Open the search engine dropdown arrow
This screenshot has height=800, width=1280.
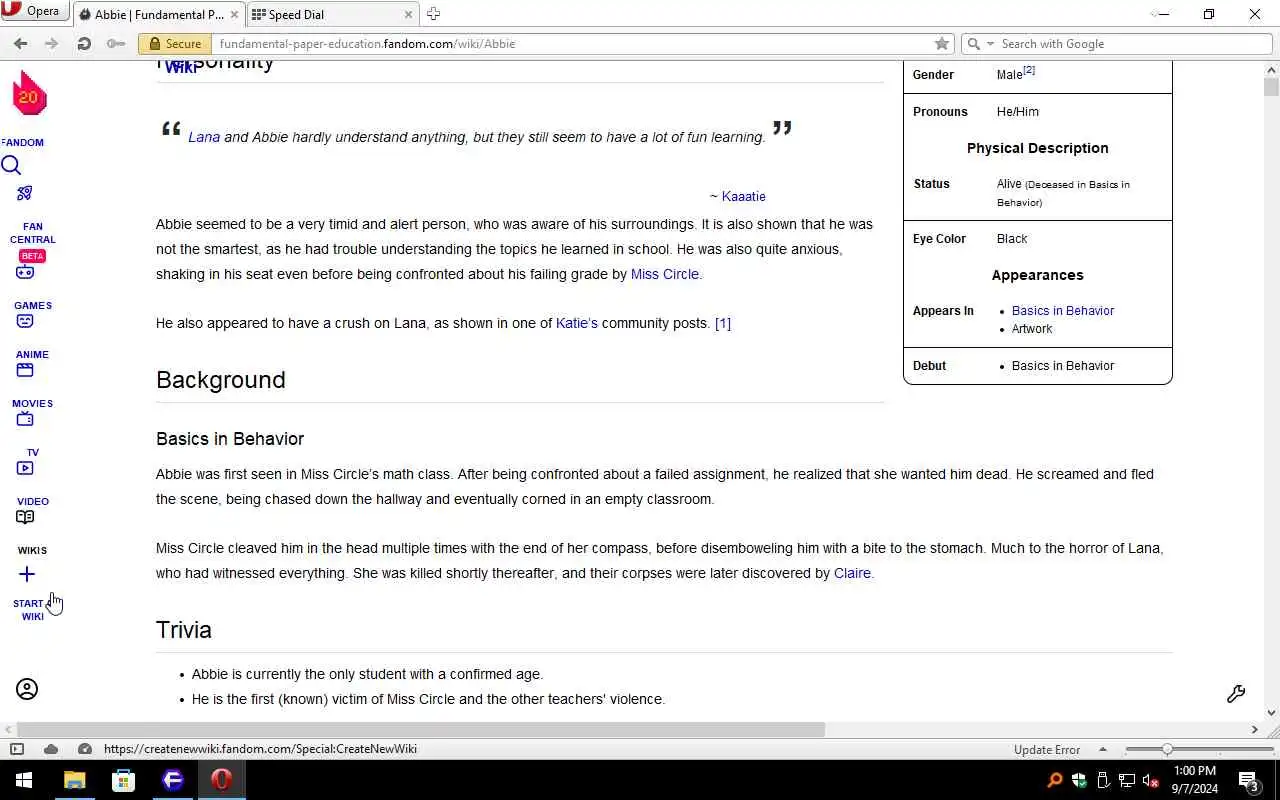(990, 44)
